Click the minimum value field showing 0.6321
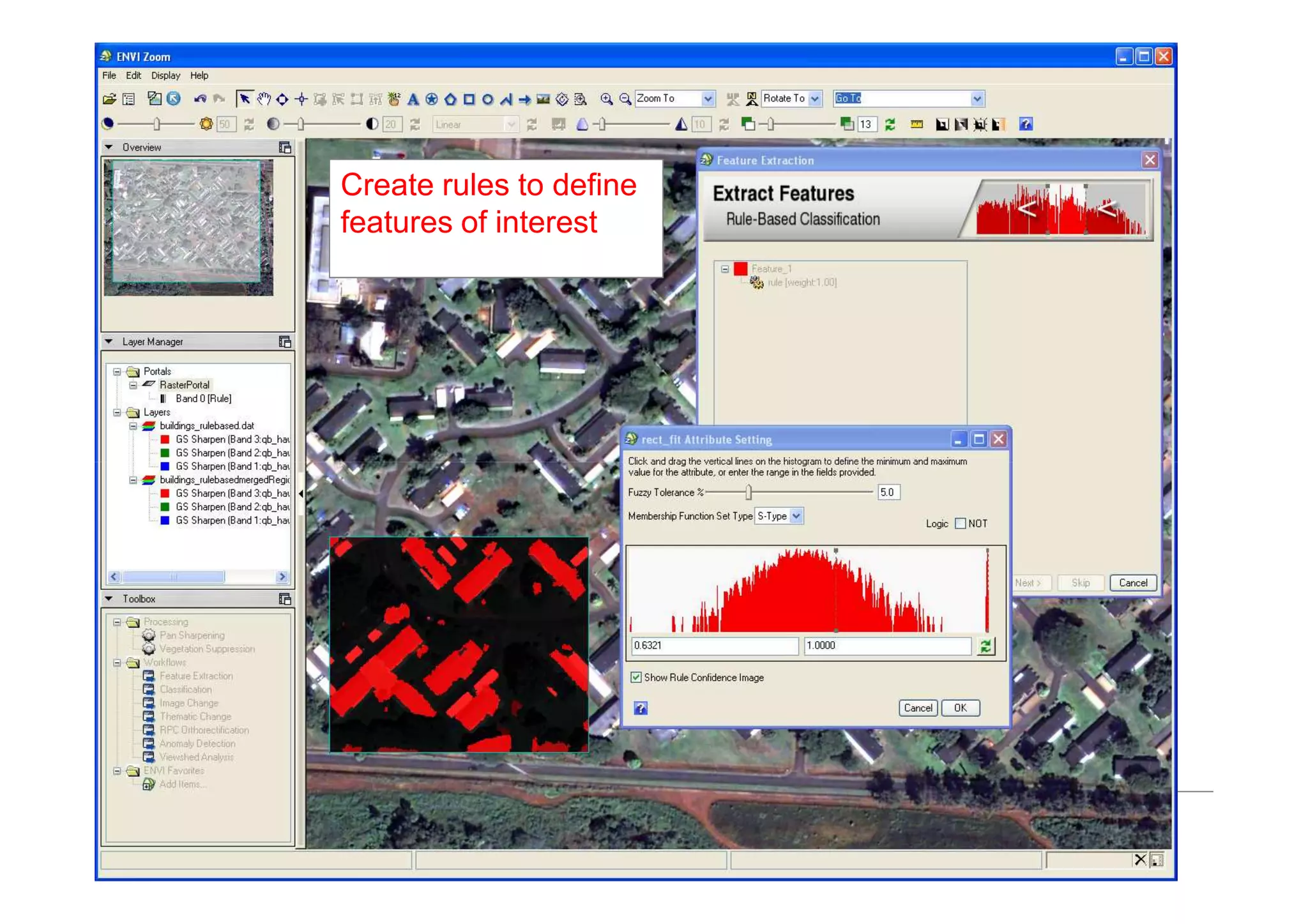The width and height of the screenshot is (1308, 924). click(x=715, y=646)
